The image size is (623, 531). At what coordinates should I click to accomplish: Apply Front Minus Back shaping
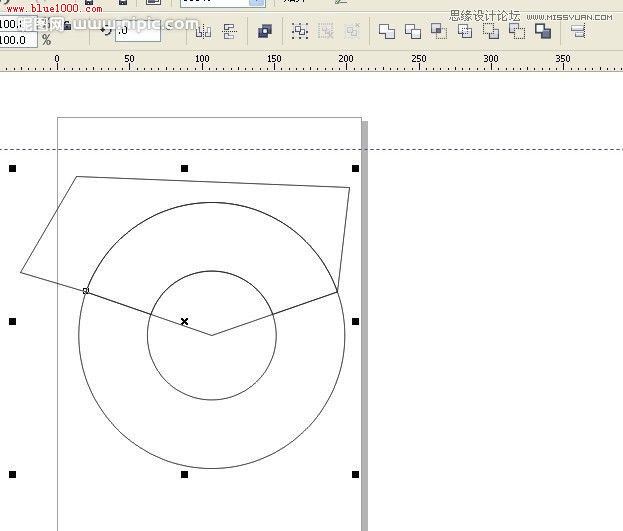click(490, 32)
